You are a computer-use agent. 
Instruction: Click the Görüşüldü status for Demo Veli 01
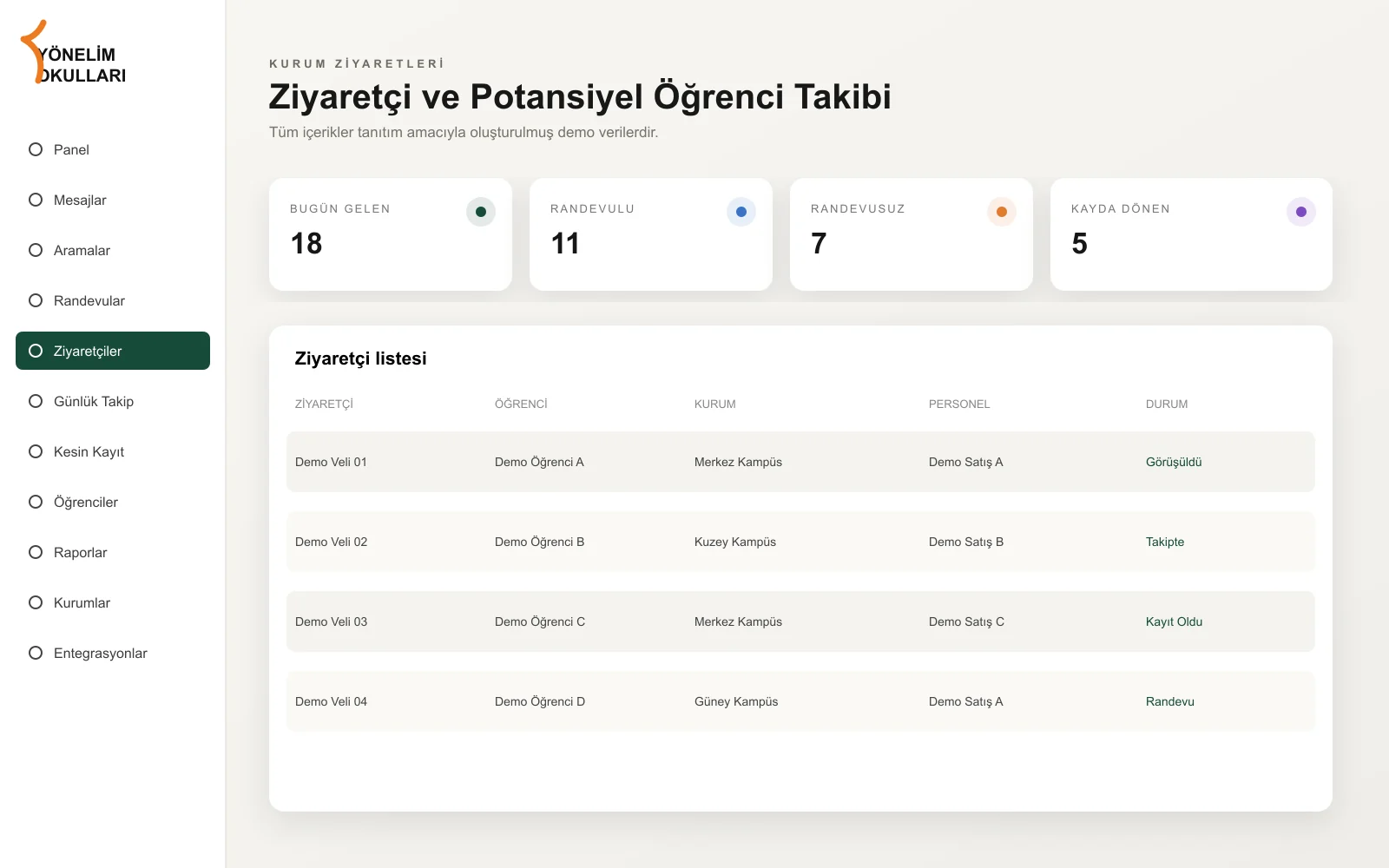(x=1174, y=462)
